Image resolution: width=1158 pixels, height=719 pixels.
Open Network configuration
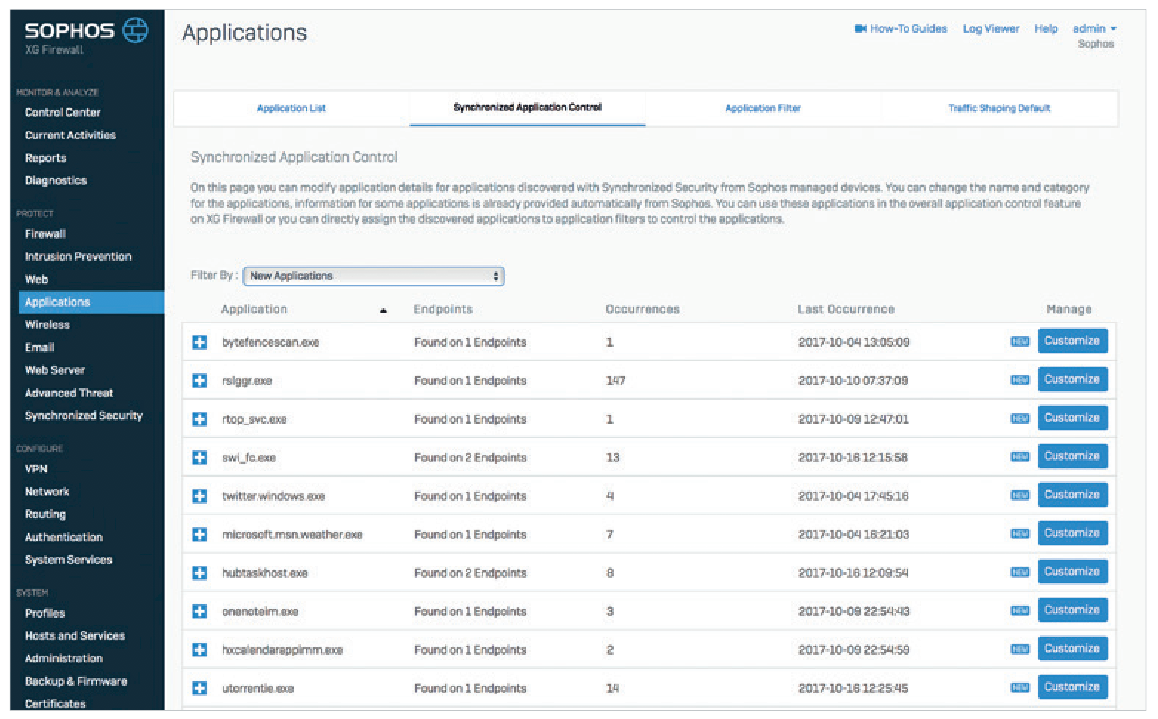(47, 492)
